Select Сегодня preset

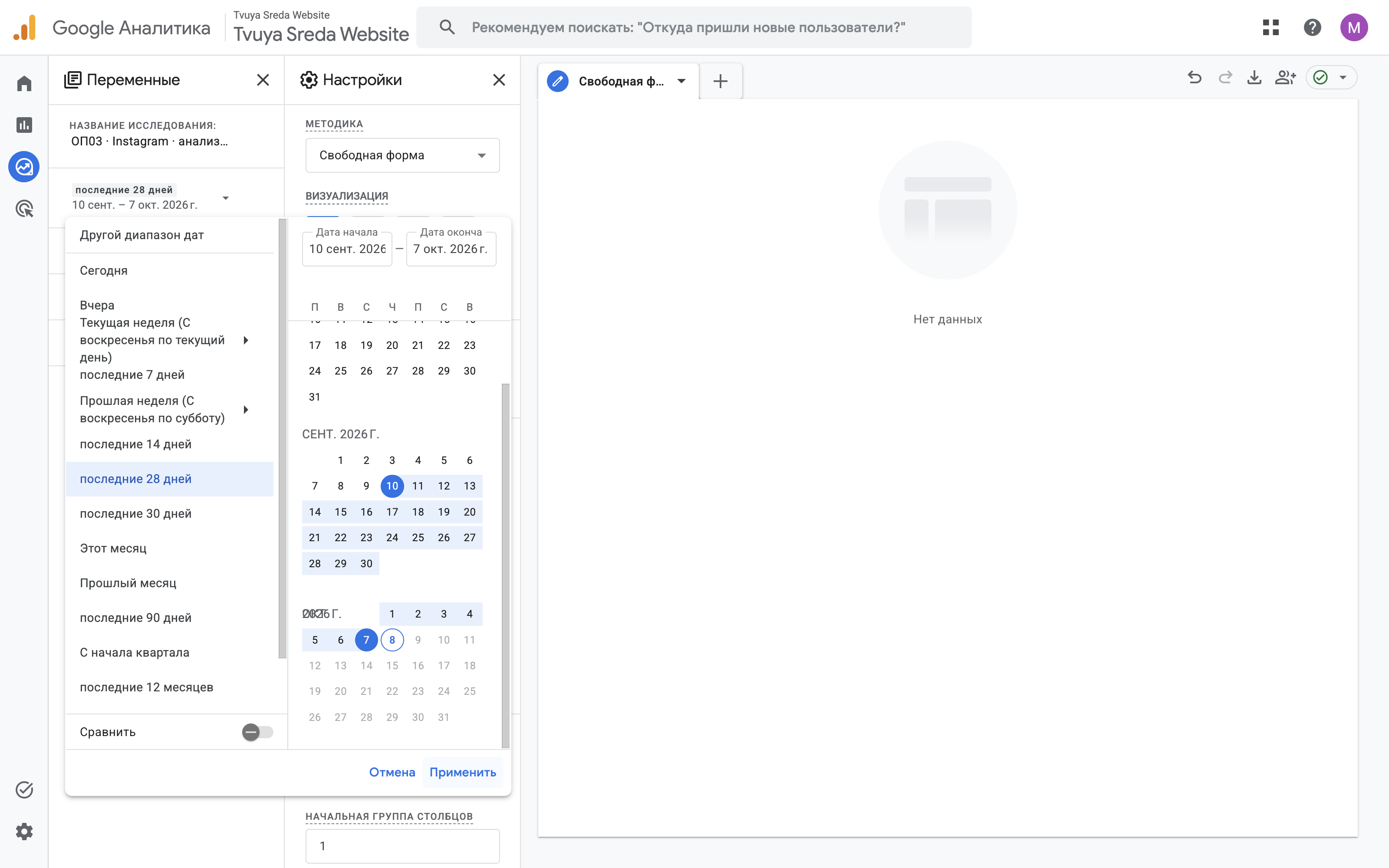pos(169,270)
